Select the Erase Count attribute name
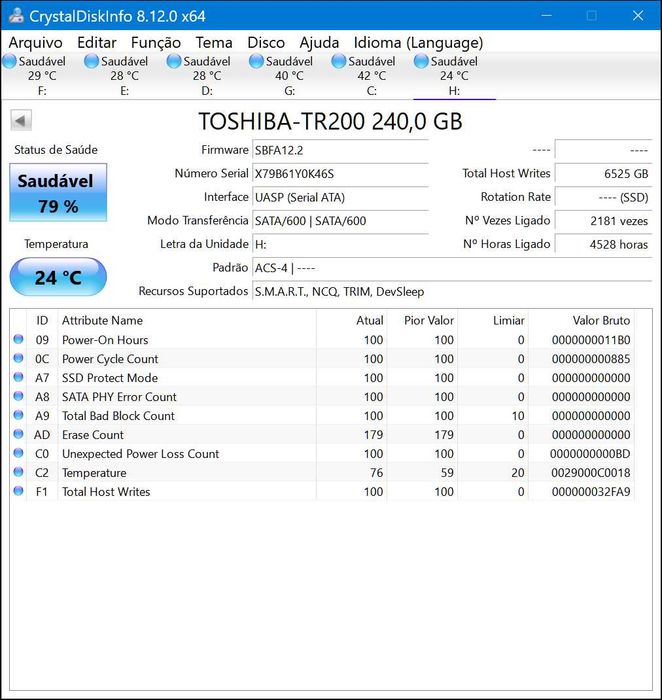Viewport: 662px width, 700px height. tap(93, 435)
